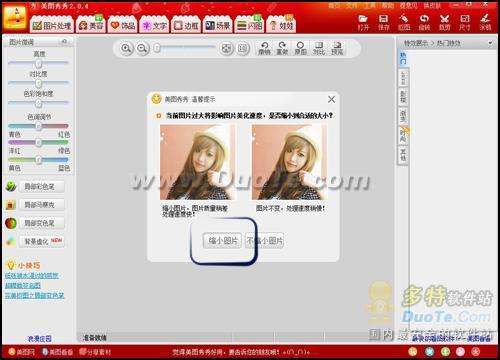500x360 pixels.
Task: Close the 温馨提示 dialog with X
Action: [331, 99]
